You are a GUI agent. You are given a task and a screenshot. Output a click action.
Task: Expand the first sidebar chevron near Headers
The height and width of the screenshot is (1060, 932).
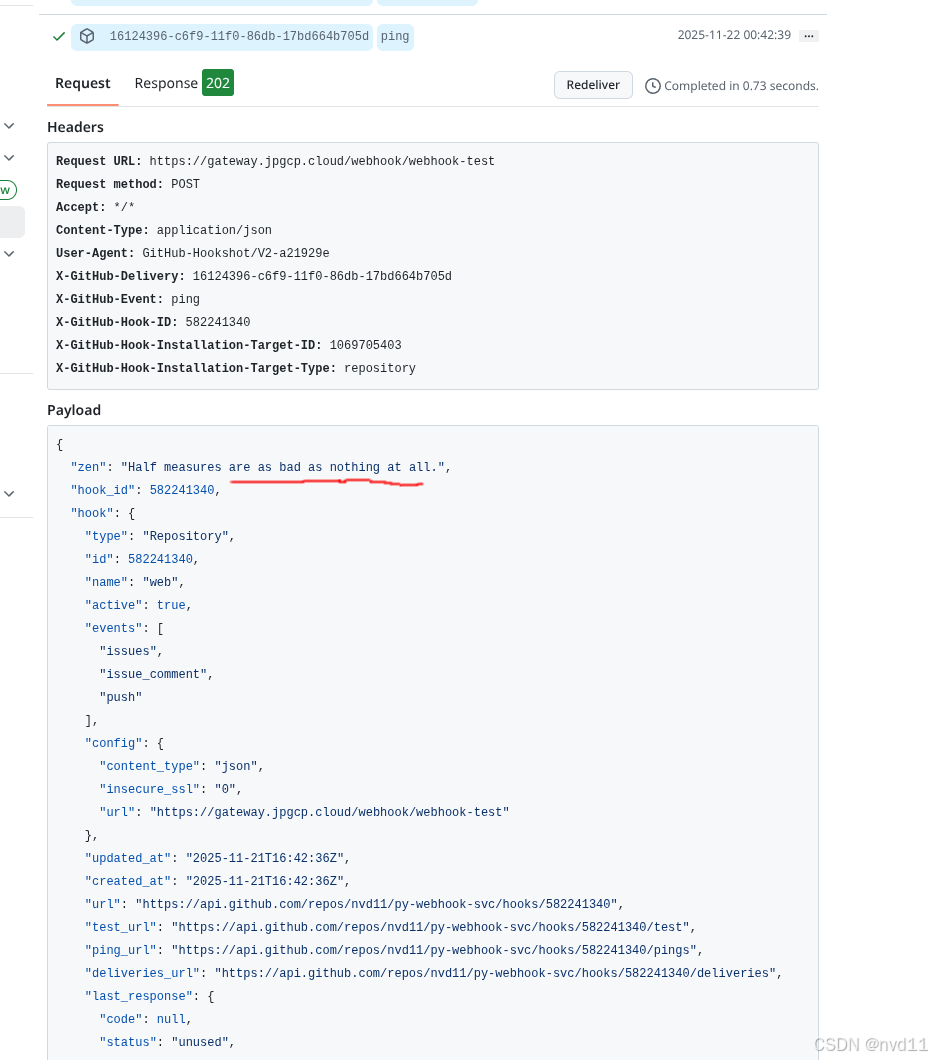9,126
